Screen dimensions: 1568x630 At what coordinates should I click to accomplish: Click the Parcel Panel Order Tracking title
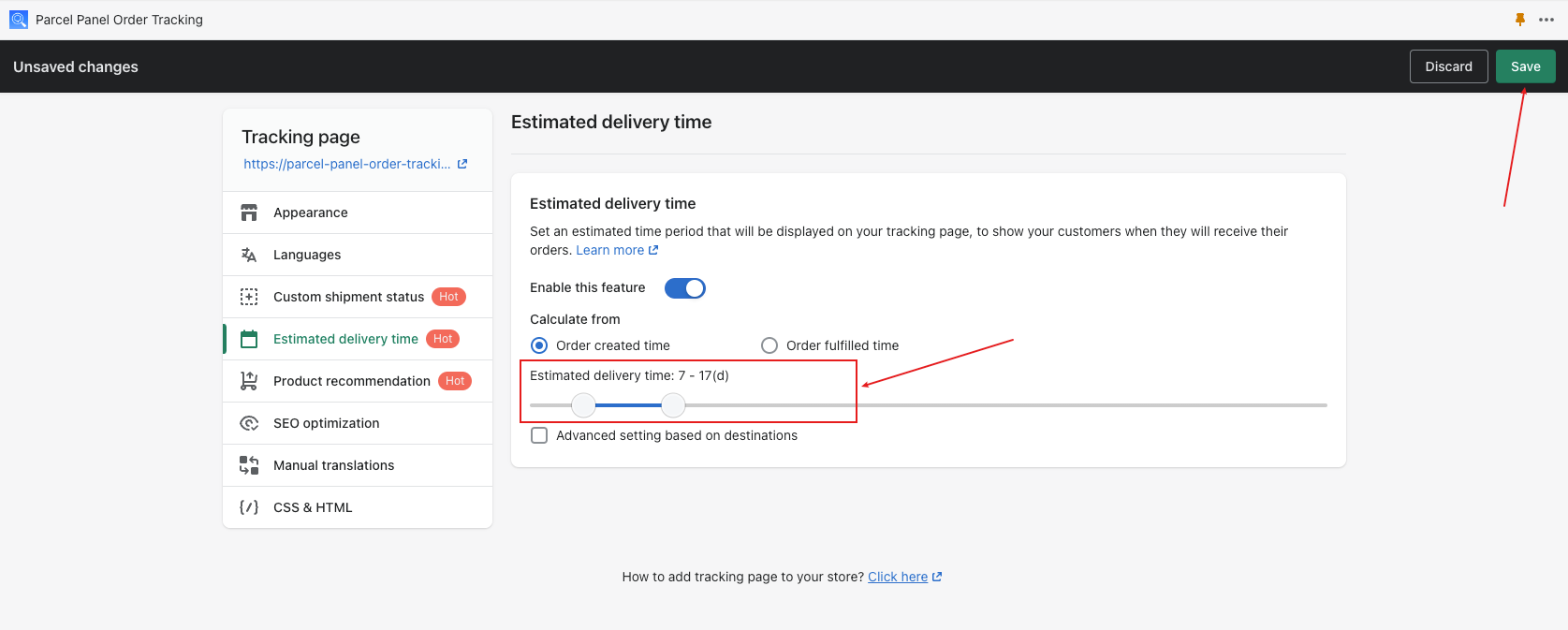pos(119,20)
